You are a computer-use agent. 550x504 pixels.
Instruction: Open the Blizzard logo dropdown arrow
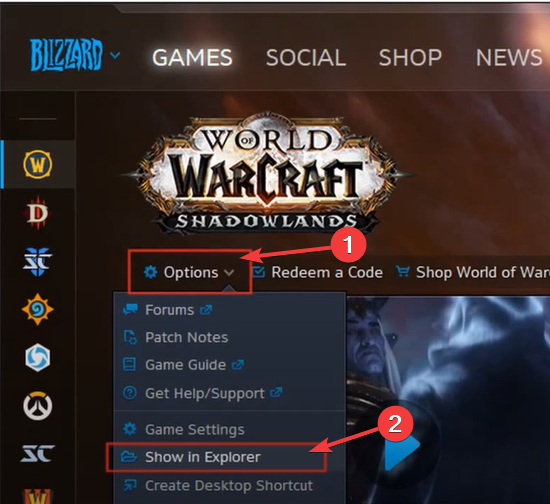(x=115, y=55)
